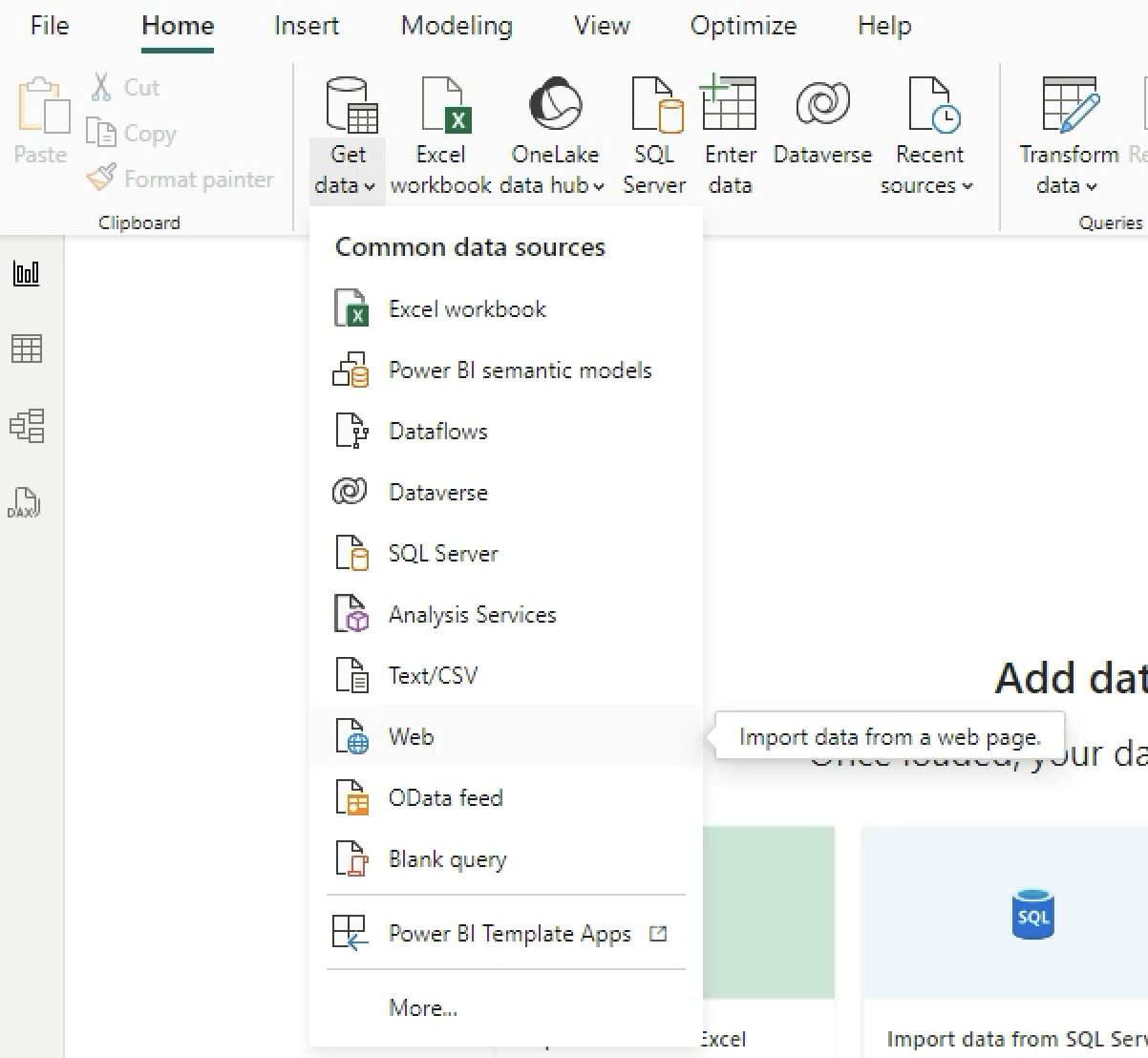Open the Insert ribbon tab
Screen dimensions: 1148x1058
(306, 26)
